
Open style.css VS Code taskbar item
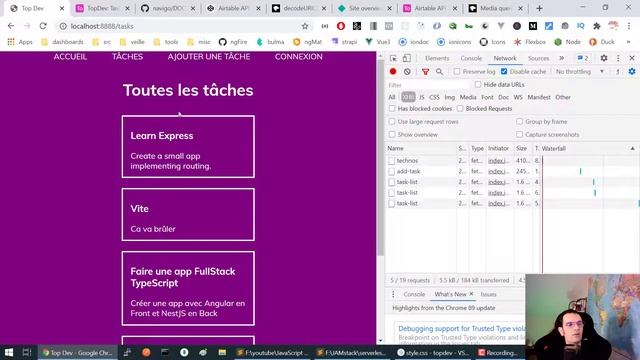click(434, 353)
